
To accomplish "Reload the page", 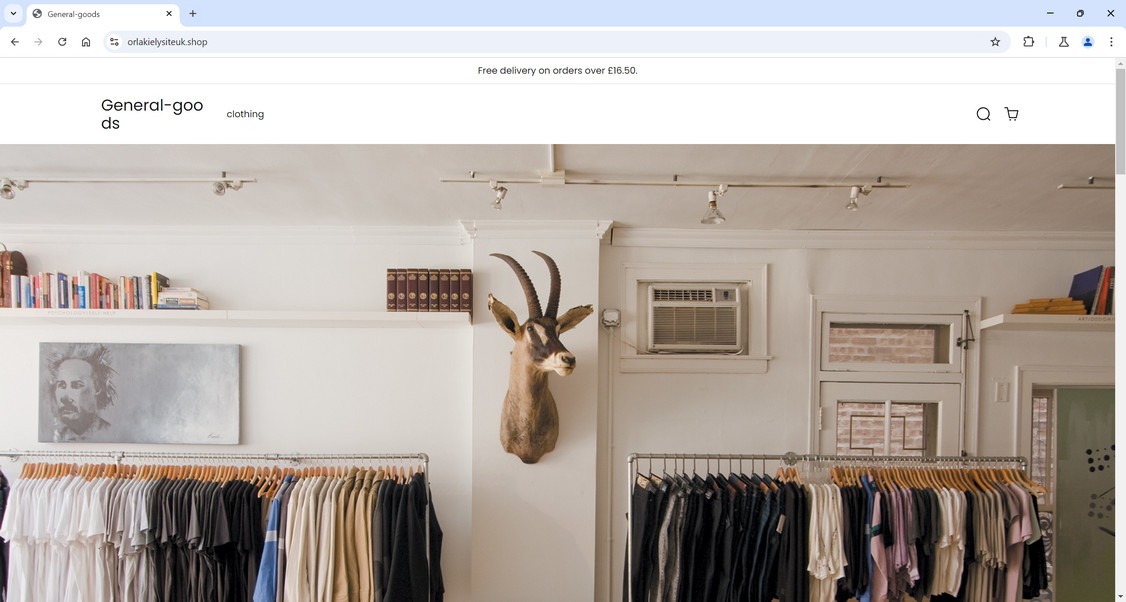I will point(62,42).
